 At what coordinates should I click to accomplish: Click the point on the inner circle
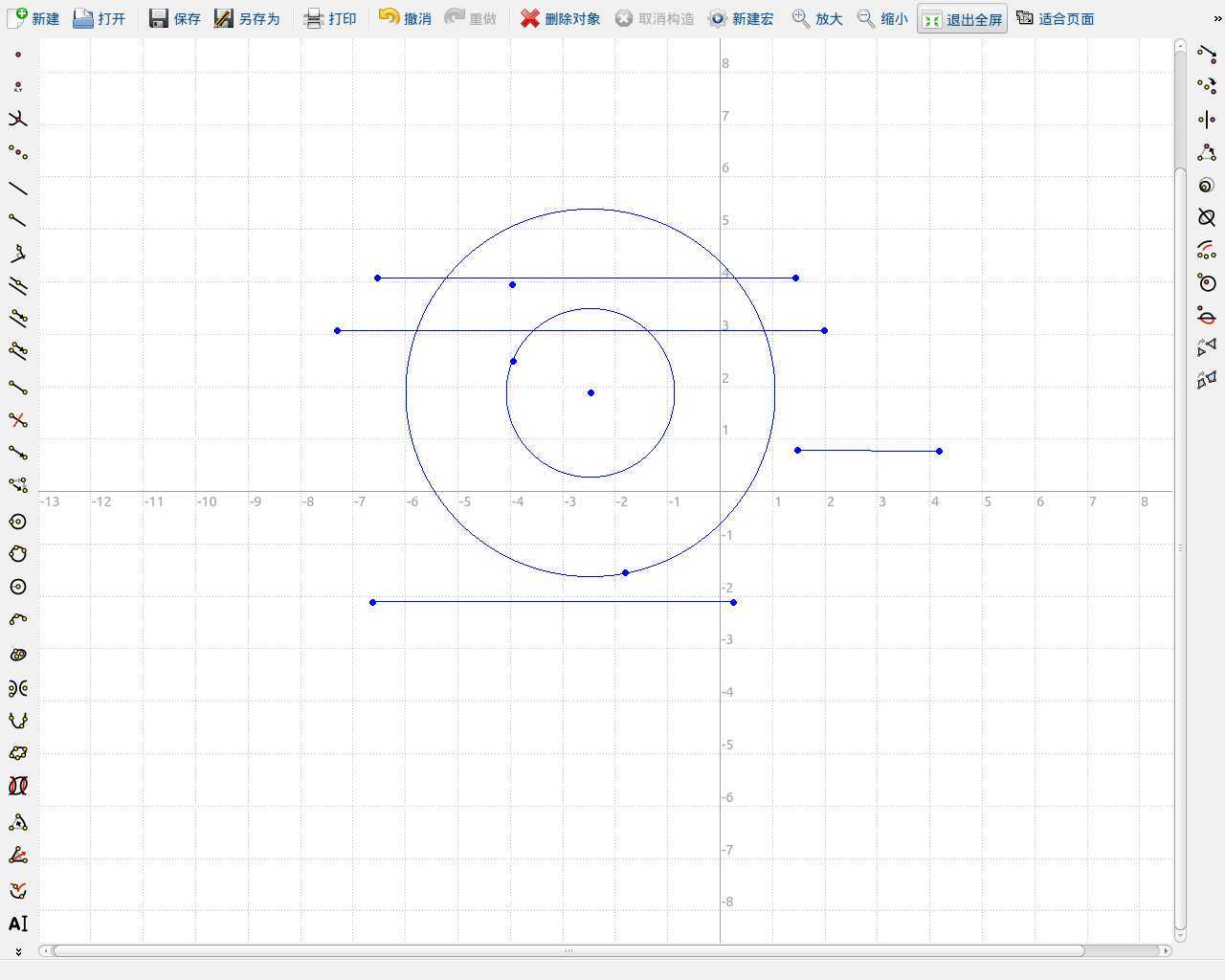pos(514,361)
